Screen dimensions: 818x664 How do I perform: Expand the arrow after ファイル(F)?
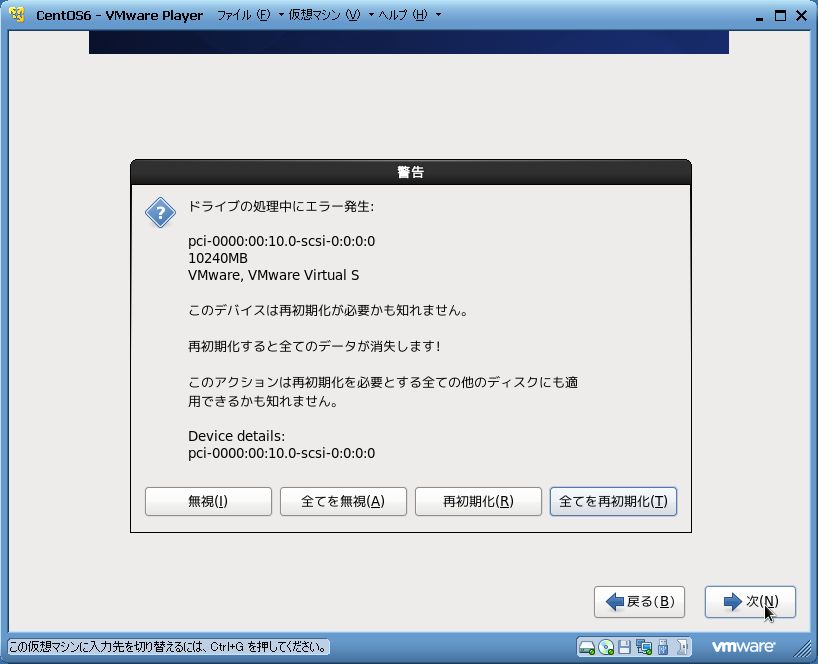pyautogui.click(x=281, y=15)
